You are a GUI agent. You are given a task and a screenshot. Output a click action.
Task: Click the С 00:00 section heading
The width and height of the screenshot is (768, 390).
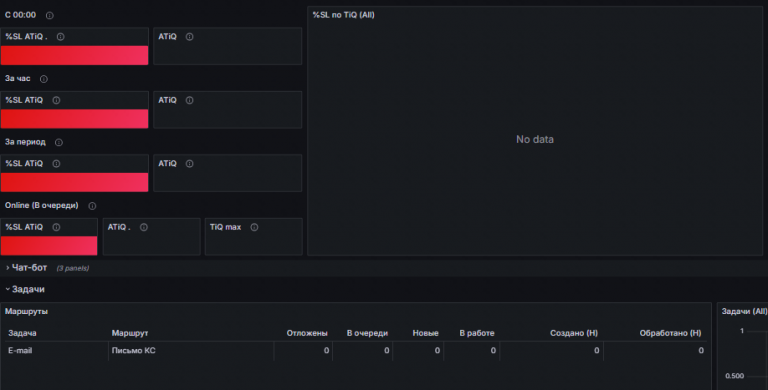coord(21,15)
